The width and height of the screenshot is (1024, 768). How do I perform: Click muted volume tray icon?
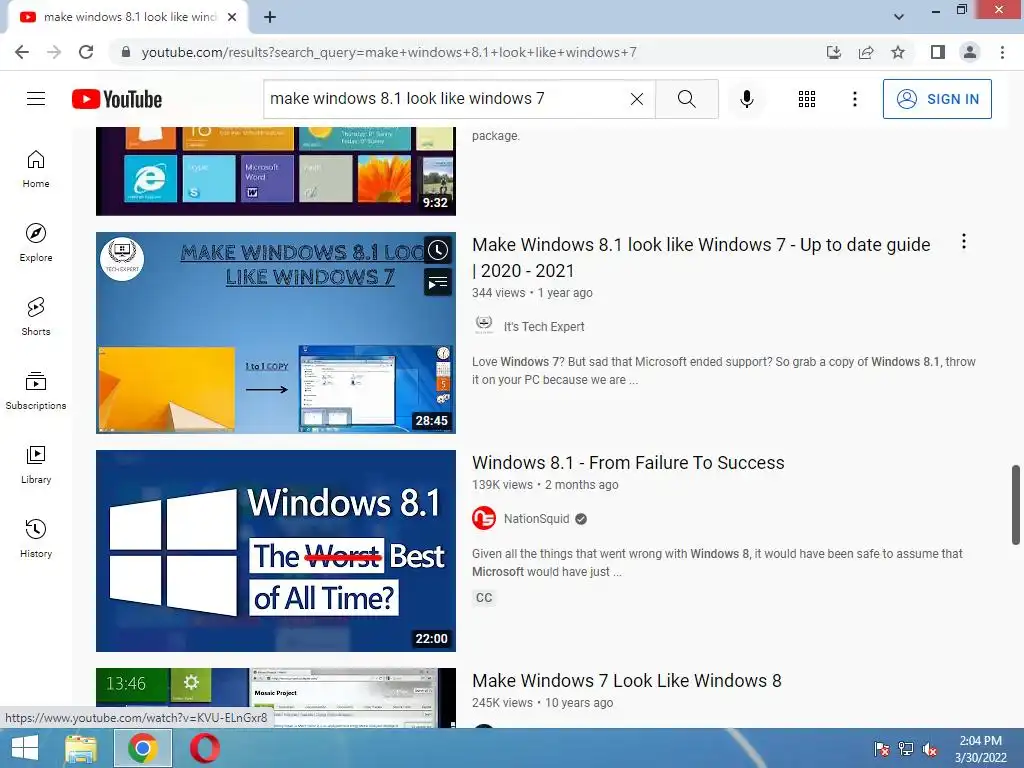click(x=930, y=750)
